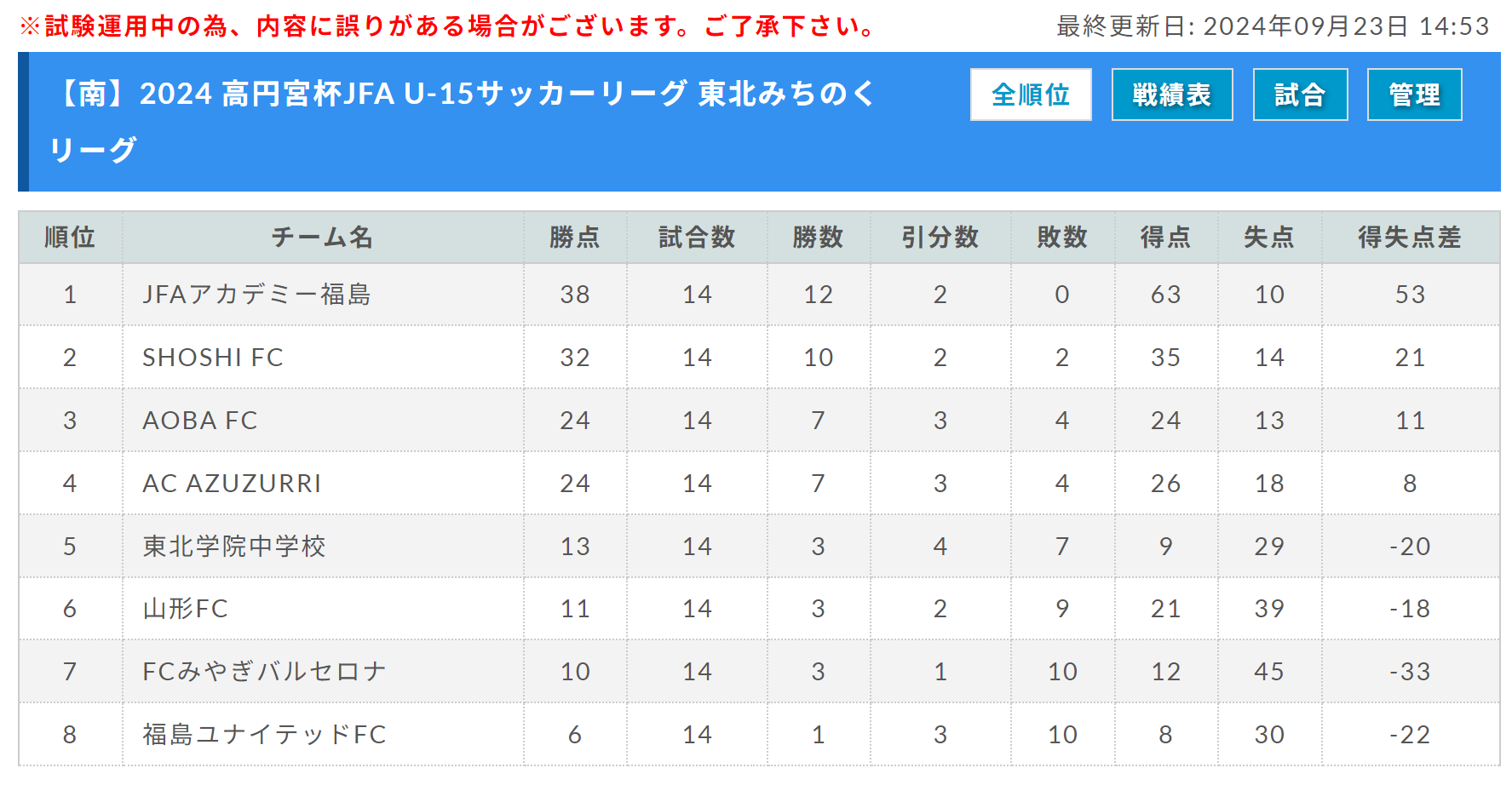The image size is (1512, 785).
Task: Select the 試合数 column header
Action: coord(697,237)
